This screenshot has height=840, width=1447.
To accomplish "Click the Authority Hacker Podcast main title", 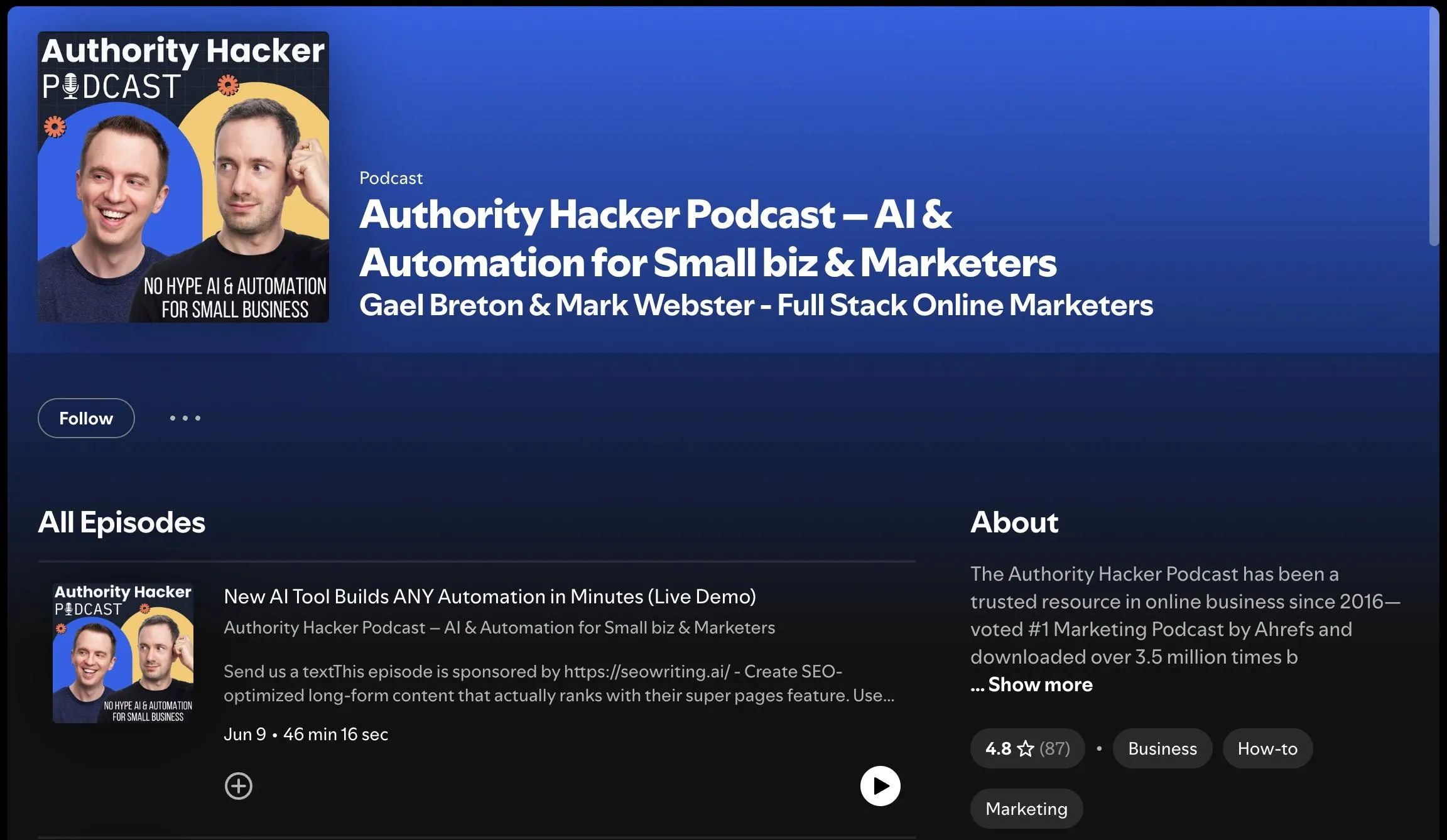I will coord(708,239).
